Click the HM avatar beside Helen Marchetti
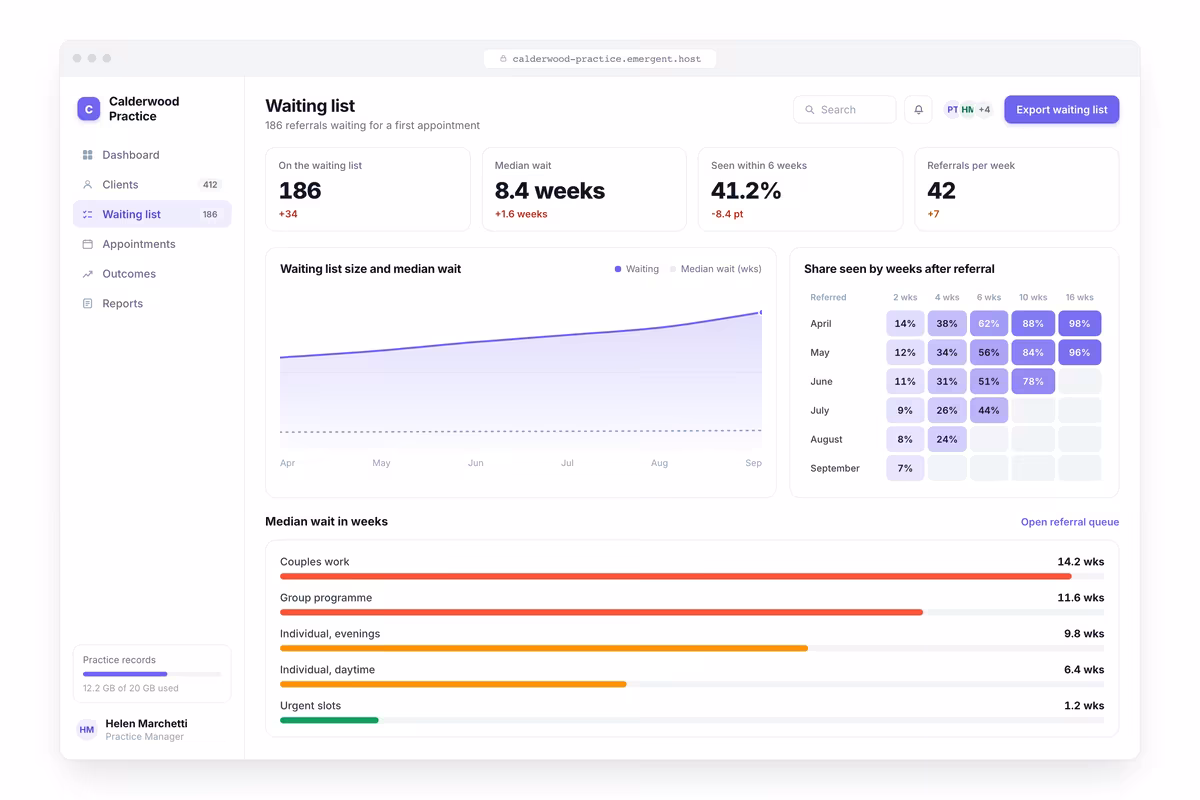 87,730
